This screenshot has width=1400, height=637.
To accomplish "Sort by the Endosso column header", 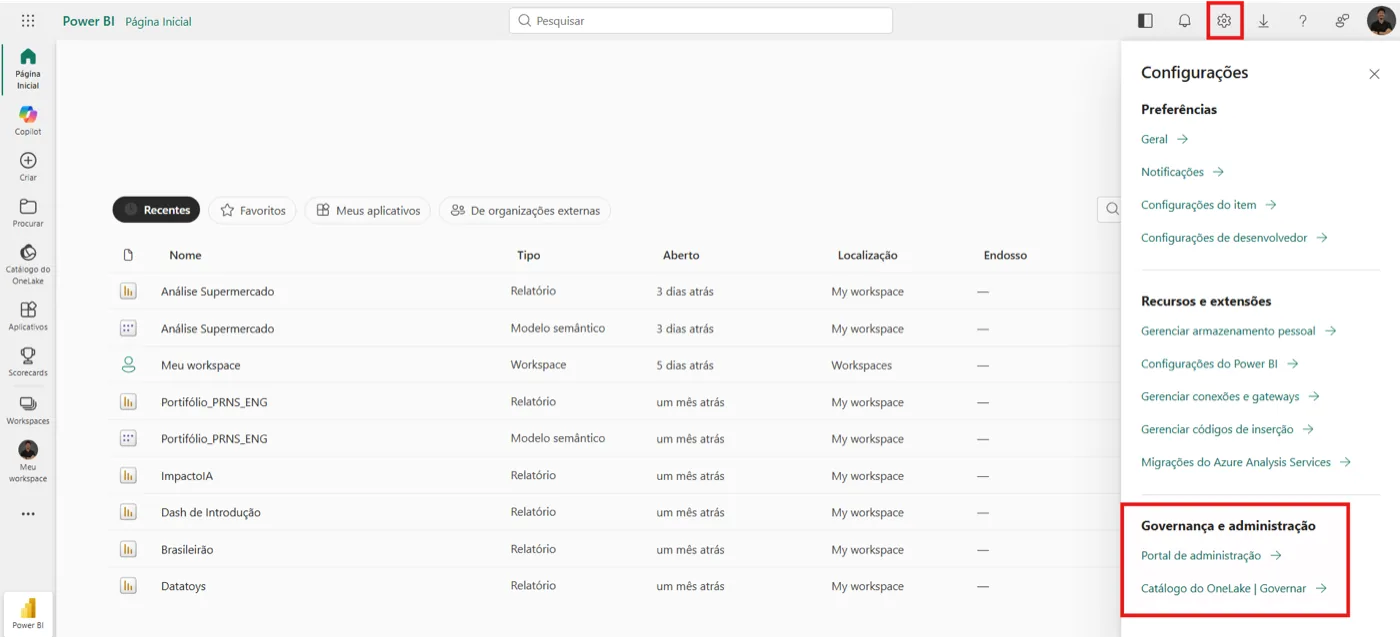I will tap(1005, 255).
